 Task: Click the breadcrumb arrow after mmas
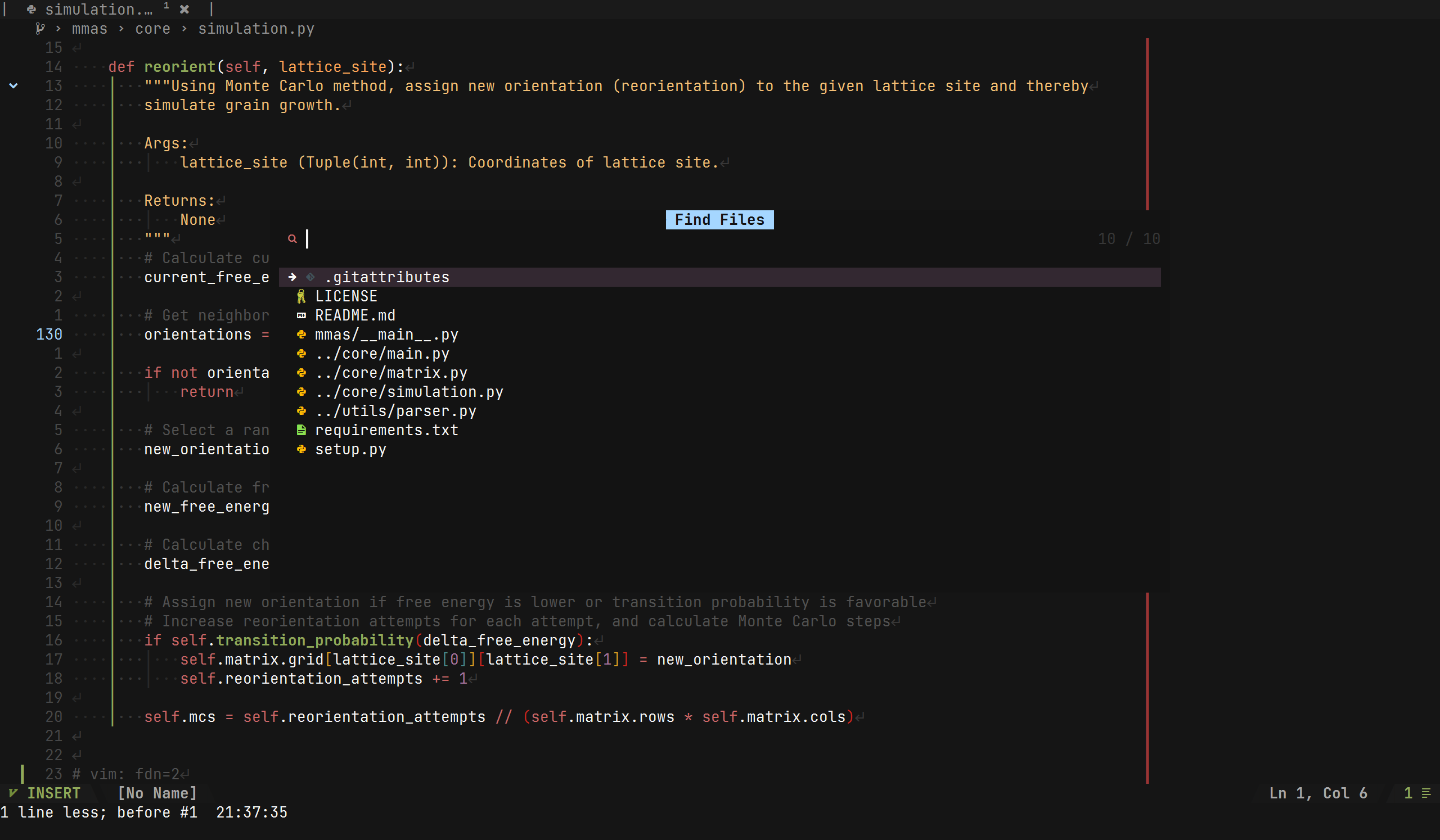tap(121, 29)
